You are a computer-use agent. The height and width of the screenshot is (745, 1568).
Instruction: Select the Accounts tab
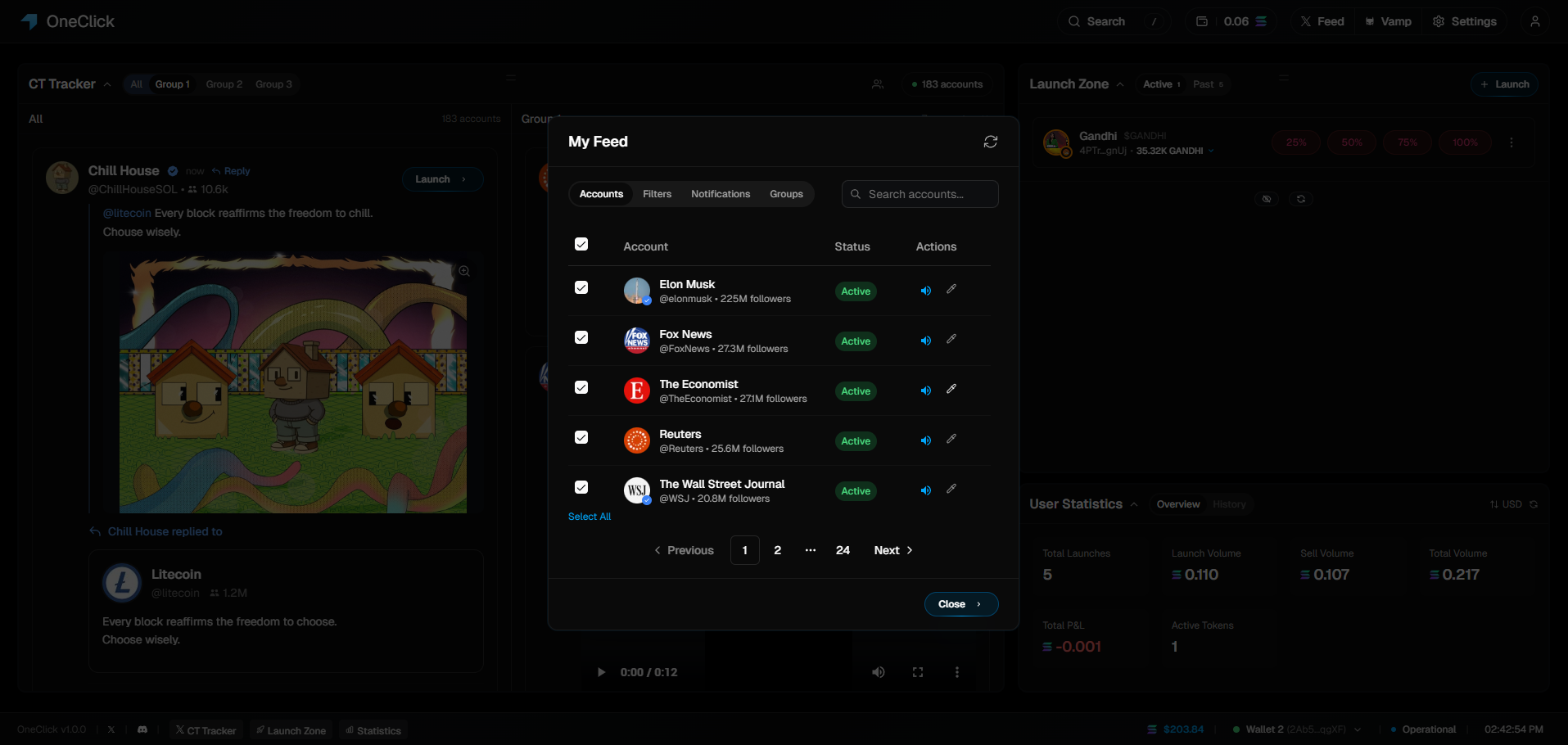pyautogui.click(x=601, y=194)
